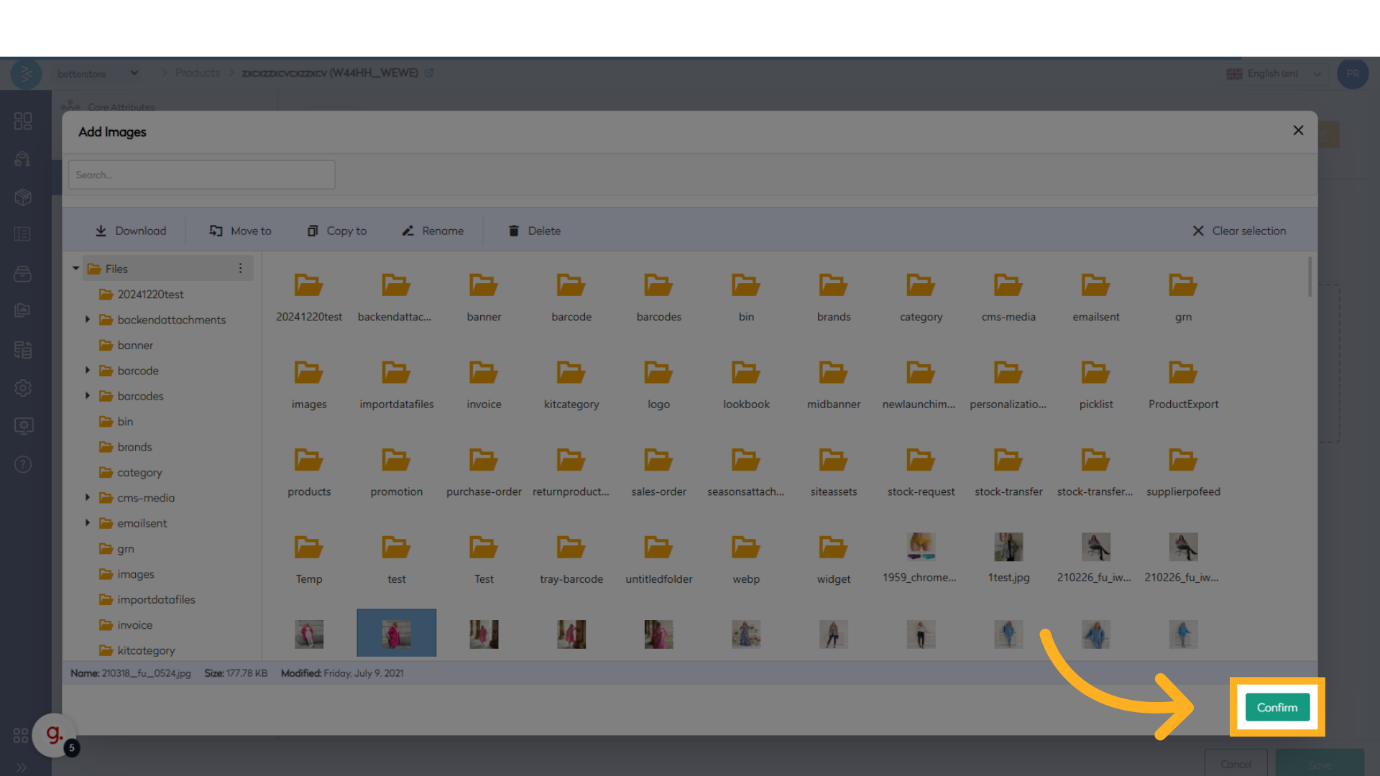Select the invoice folder in tree

pyautogui.click(x=135, y=625)
